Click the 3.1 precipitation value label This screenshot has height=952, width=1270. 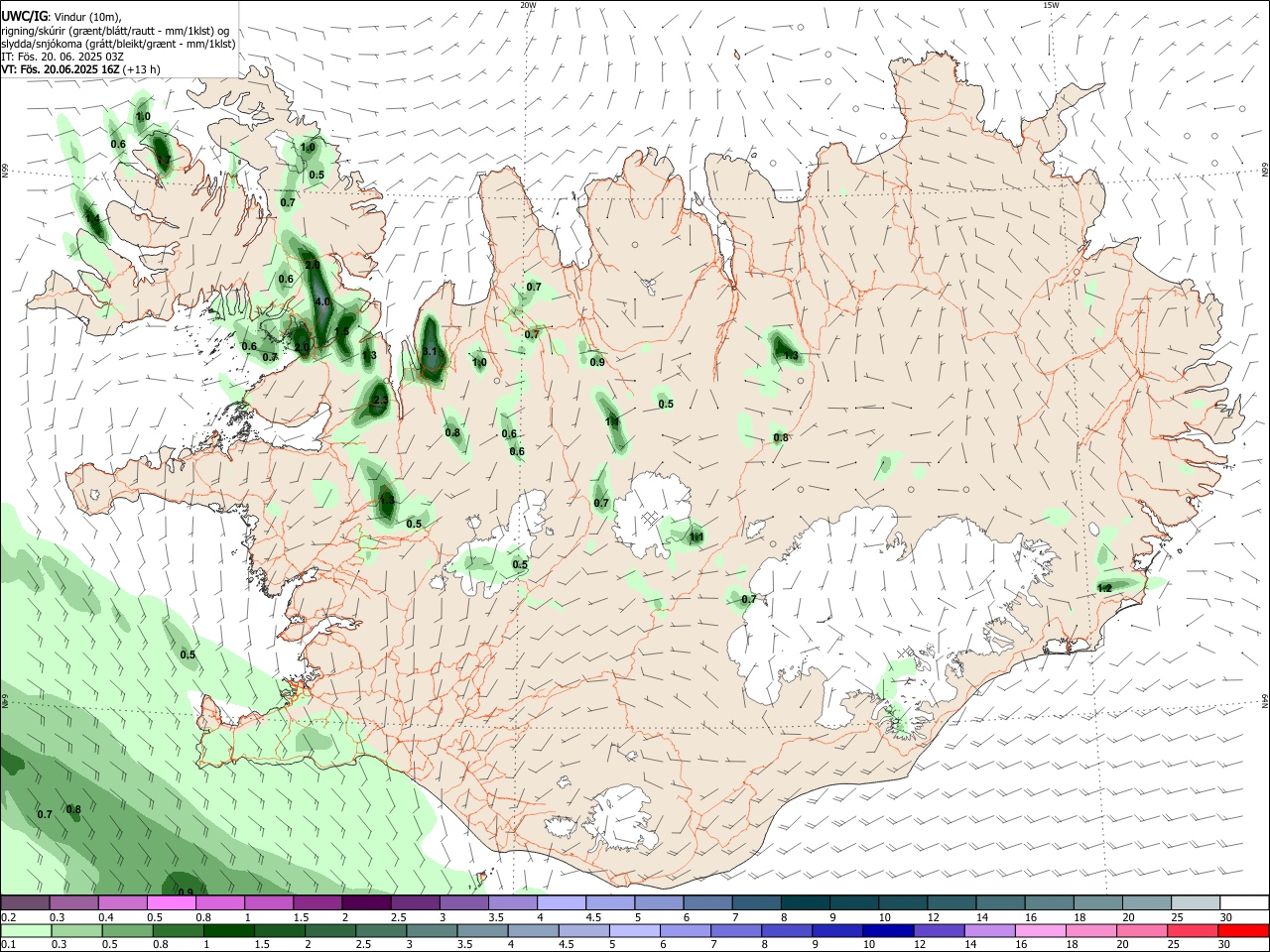[x=430, y=352]
